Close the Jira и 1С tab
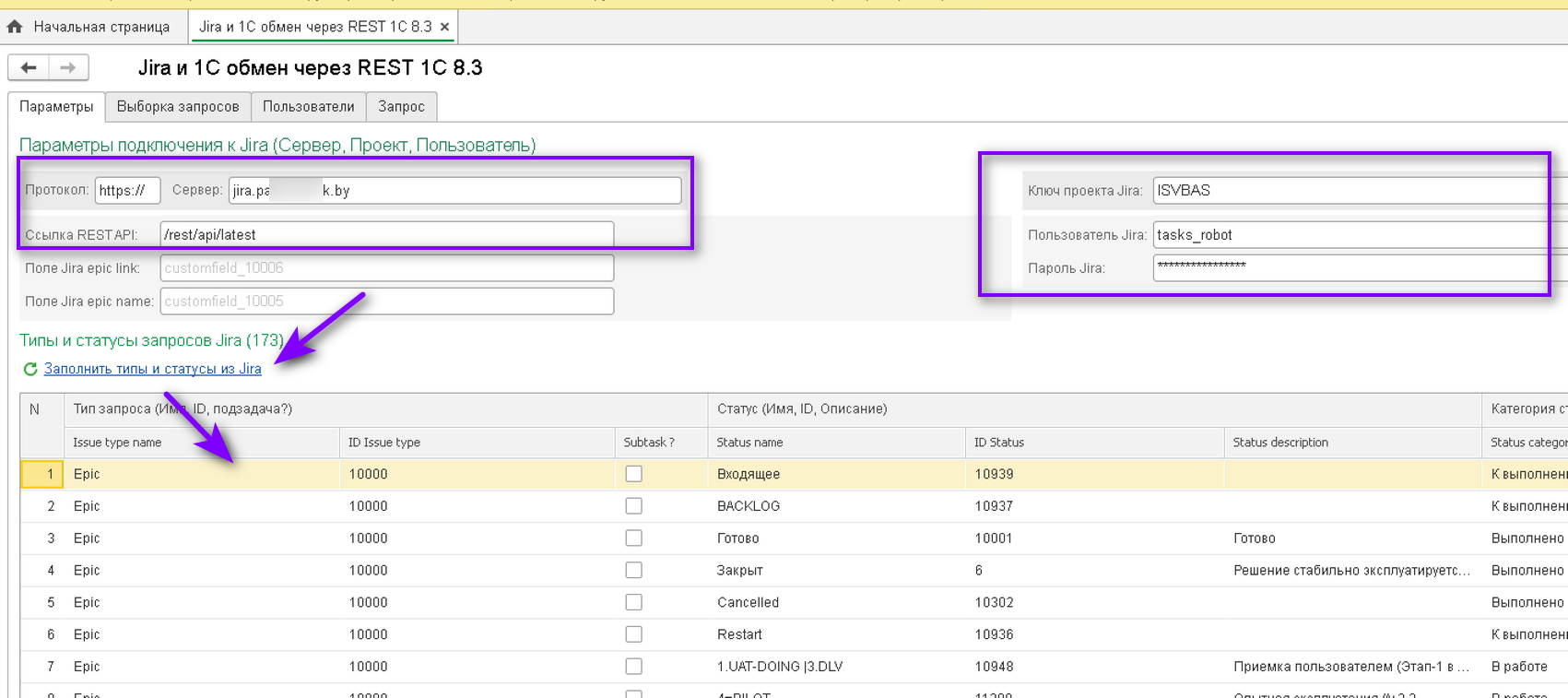The image size is (1568, 698). (x=444, y=27)
